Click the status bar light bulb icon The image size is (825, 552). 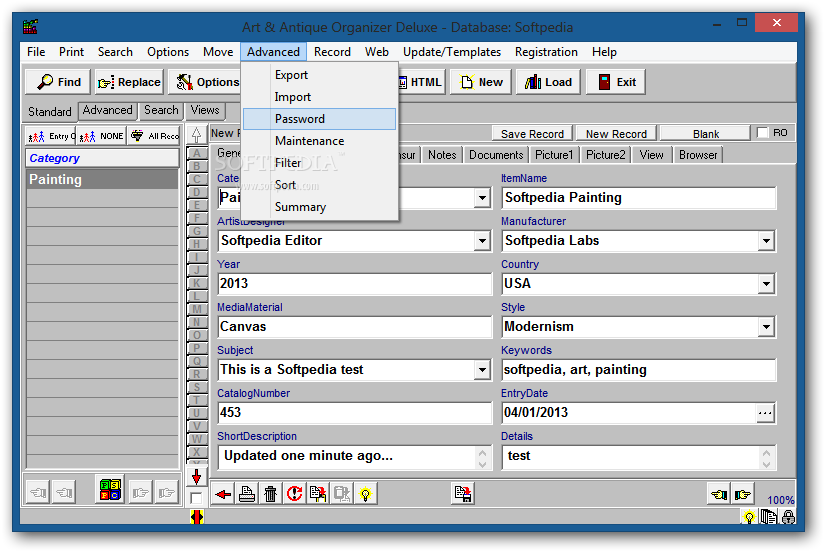(x=749, y=517)
